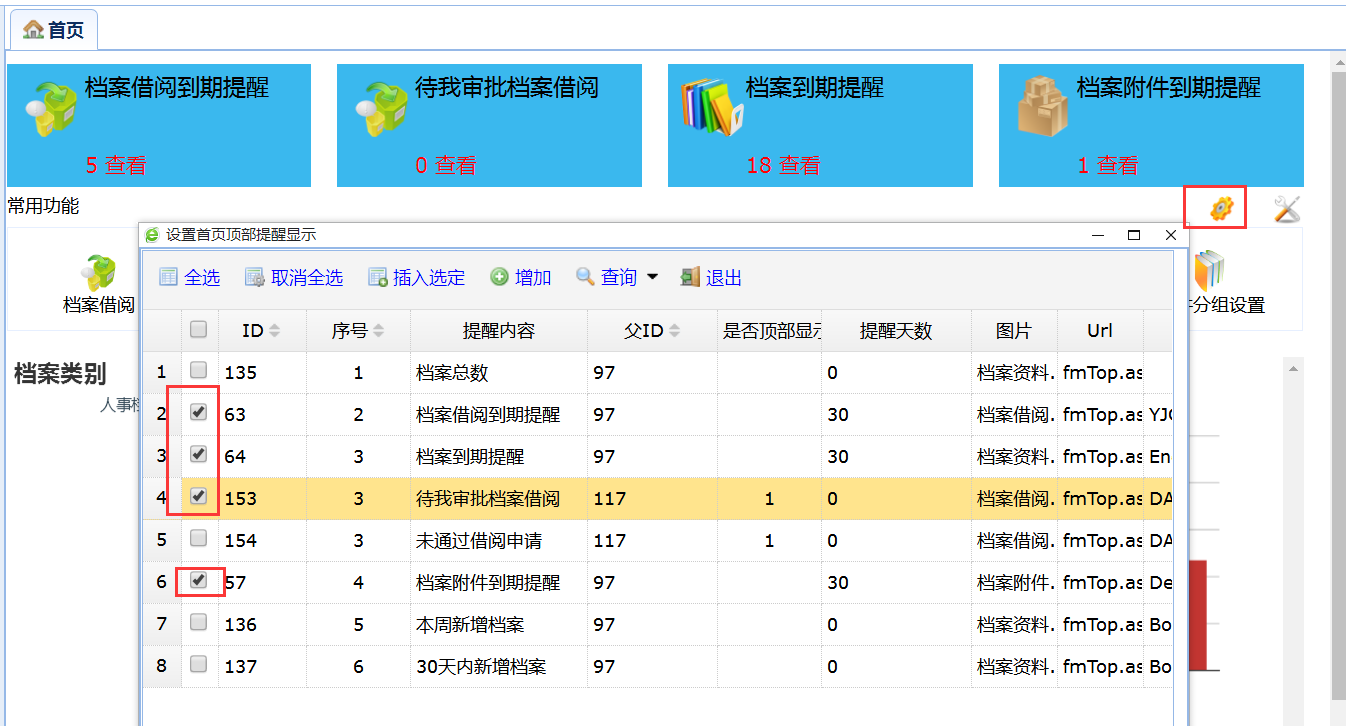Switch to the 首页 tab
This screenshot has height=726, width=1346.
pos(54,30)
